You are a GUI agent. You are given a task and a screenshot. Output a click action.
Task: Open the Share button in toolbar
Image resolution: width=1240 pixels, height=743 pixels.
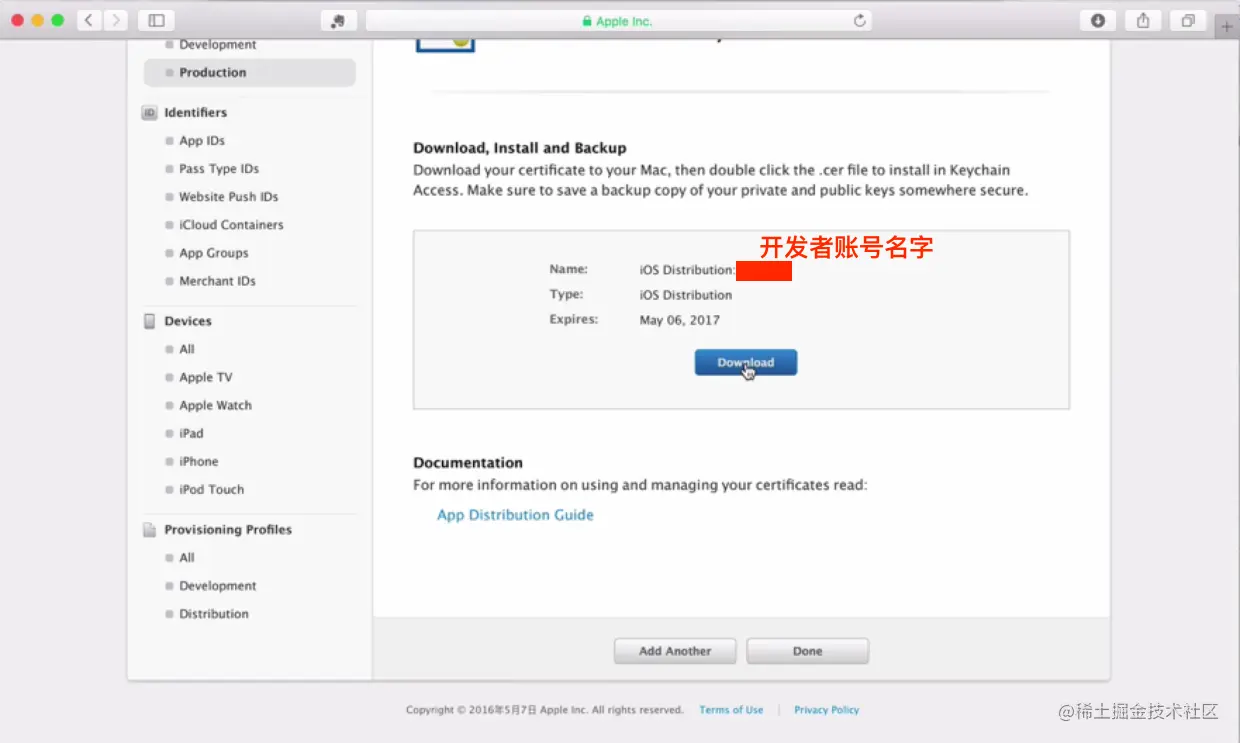click(1143, 20)
